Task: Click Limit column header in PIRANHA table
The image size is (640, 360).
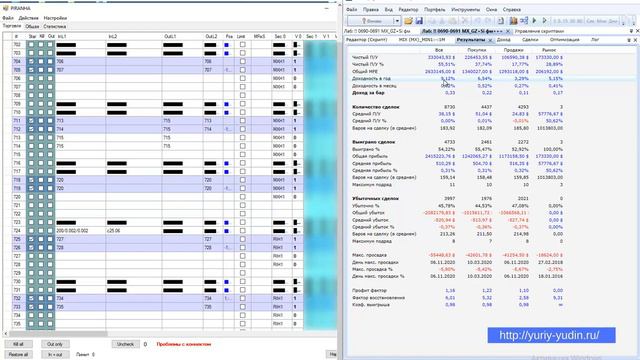Action: 241,36
